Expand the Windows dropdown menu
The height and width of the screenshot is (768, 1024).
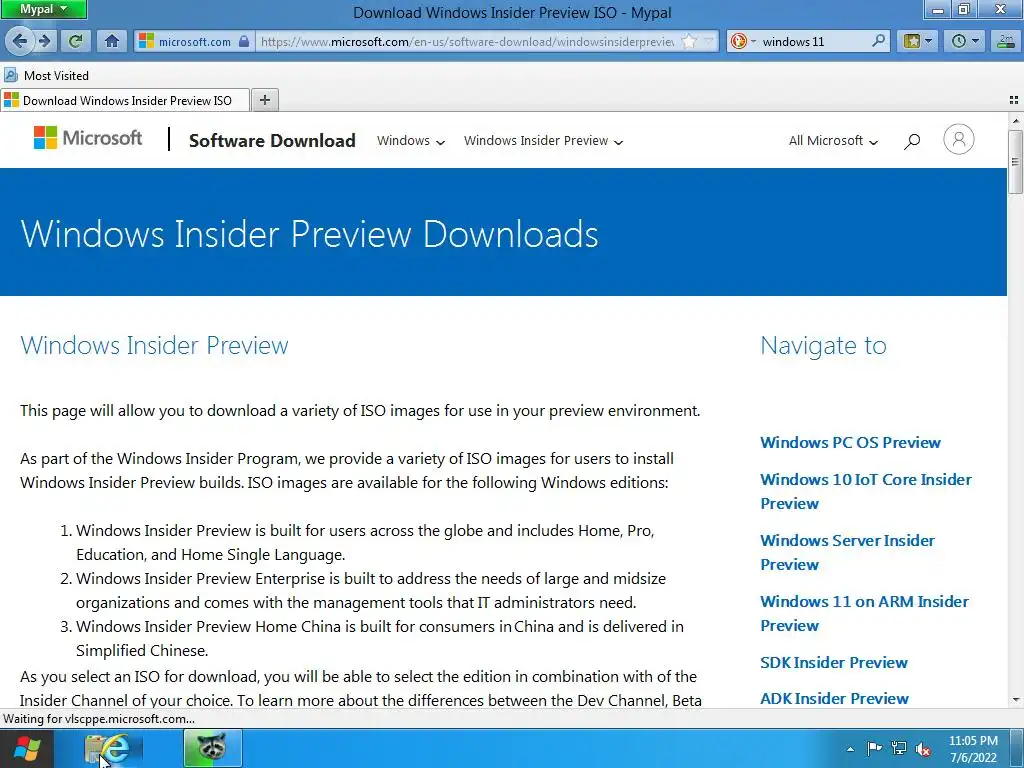coord(411,140)
